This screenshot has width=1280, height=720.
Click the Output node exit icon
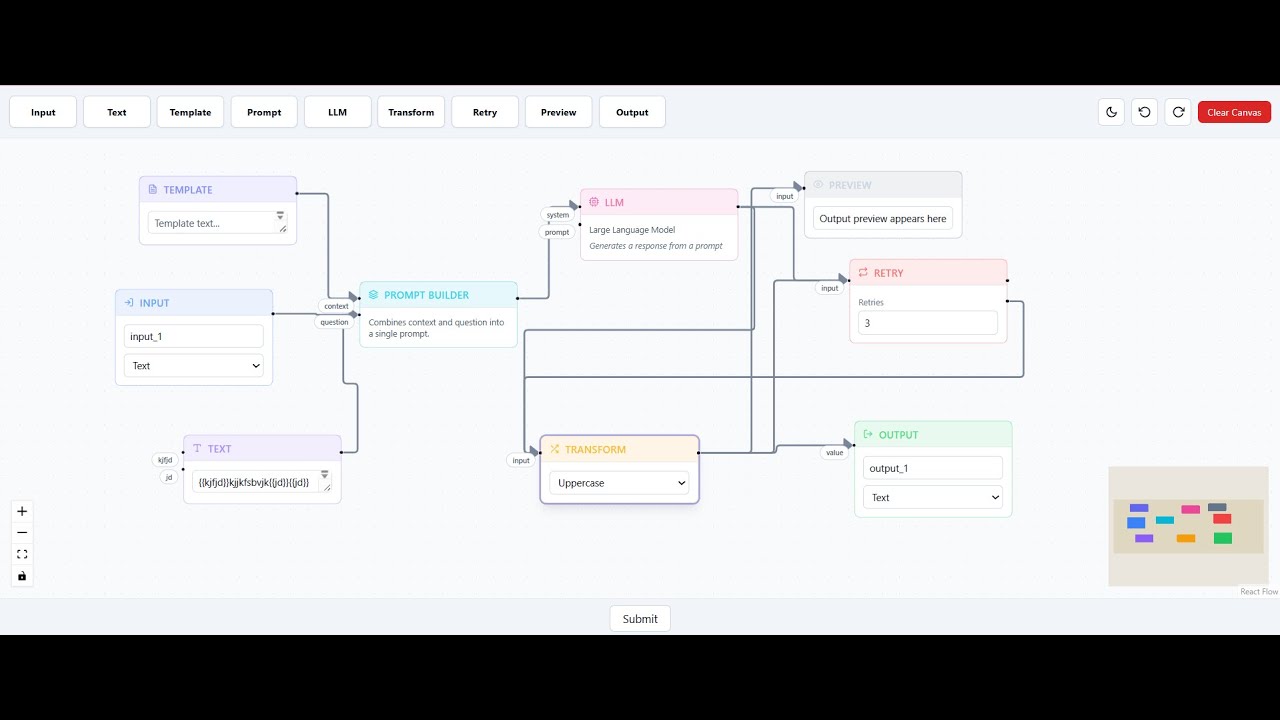pos(868,435)
